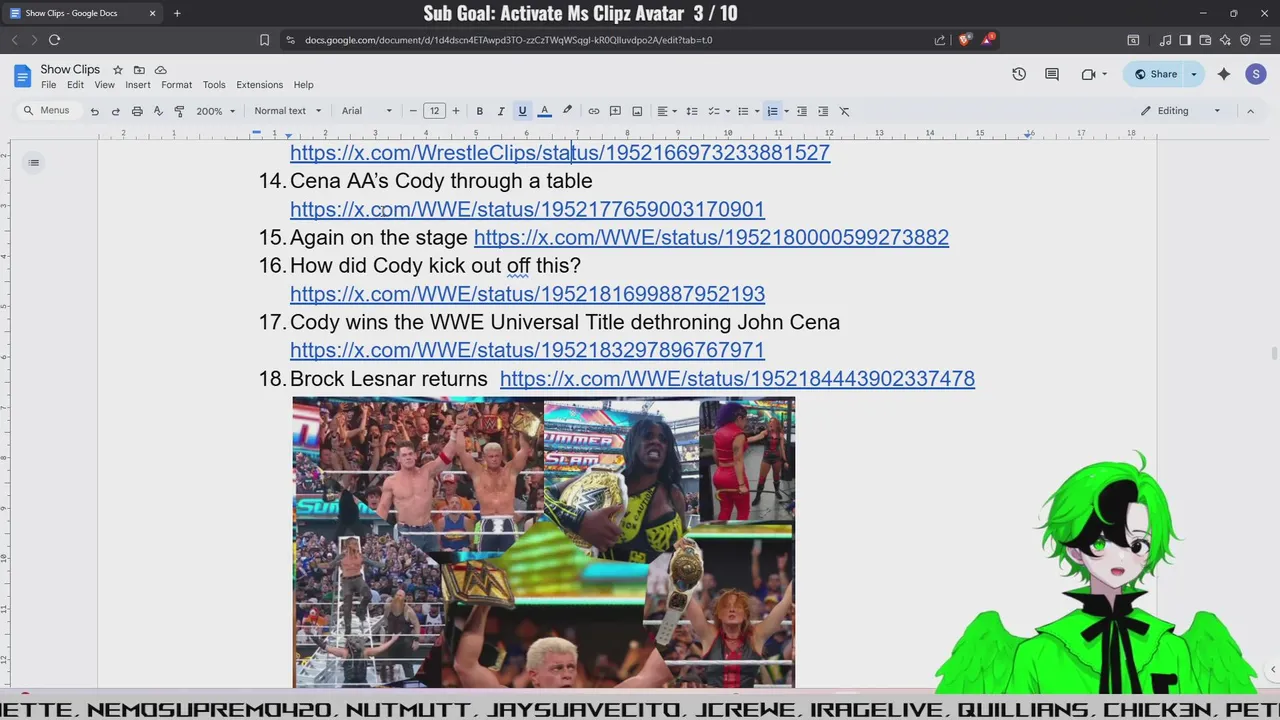1280x720 pixels.
Task: Click the SummerSlam collage image
Action: click(544, 542)
